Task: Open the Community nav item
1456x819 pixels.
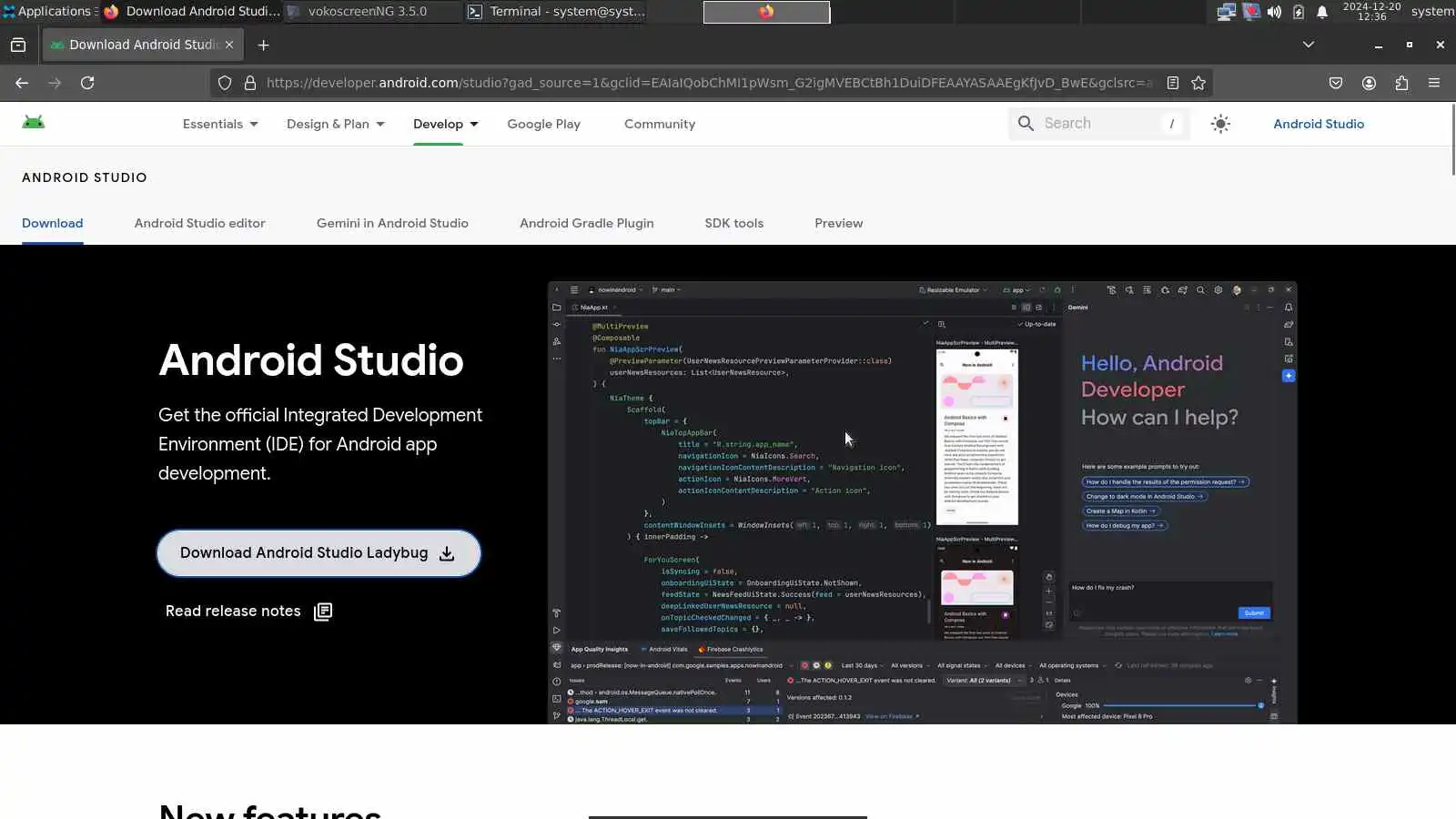Action: [x=660, y=124]
